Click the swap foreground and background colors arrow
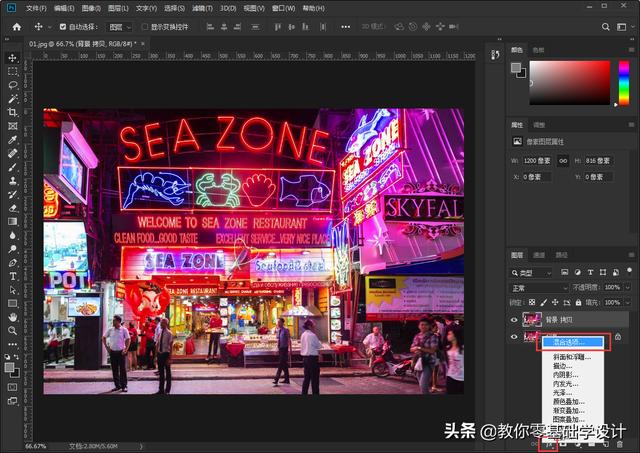The height and width of the screenshot is (453, 640). [x=17, y=357]
